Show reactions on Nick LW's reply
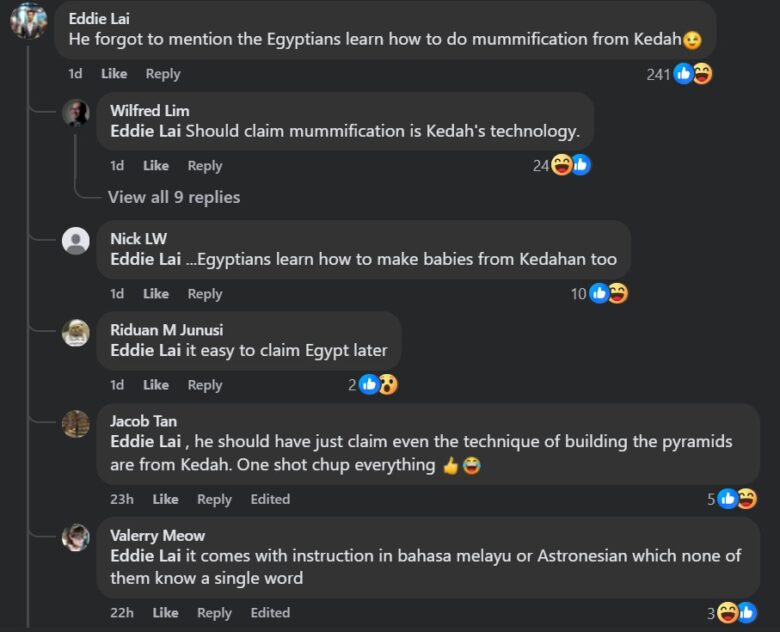This screenshot has height=632, width=780. coord(608,294)
